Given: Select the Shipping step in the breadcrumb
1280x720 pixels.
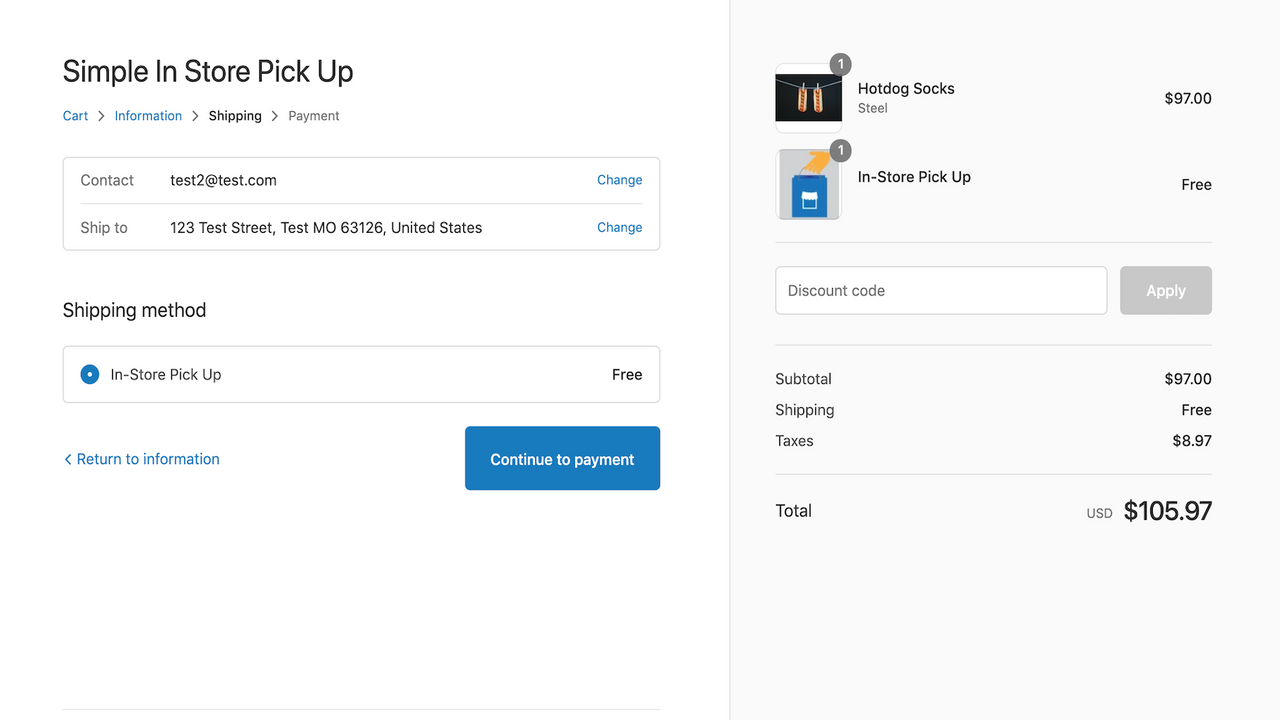Looking at the screenshot, I should (x=235, y=115).
